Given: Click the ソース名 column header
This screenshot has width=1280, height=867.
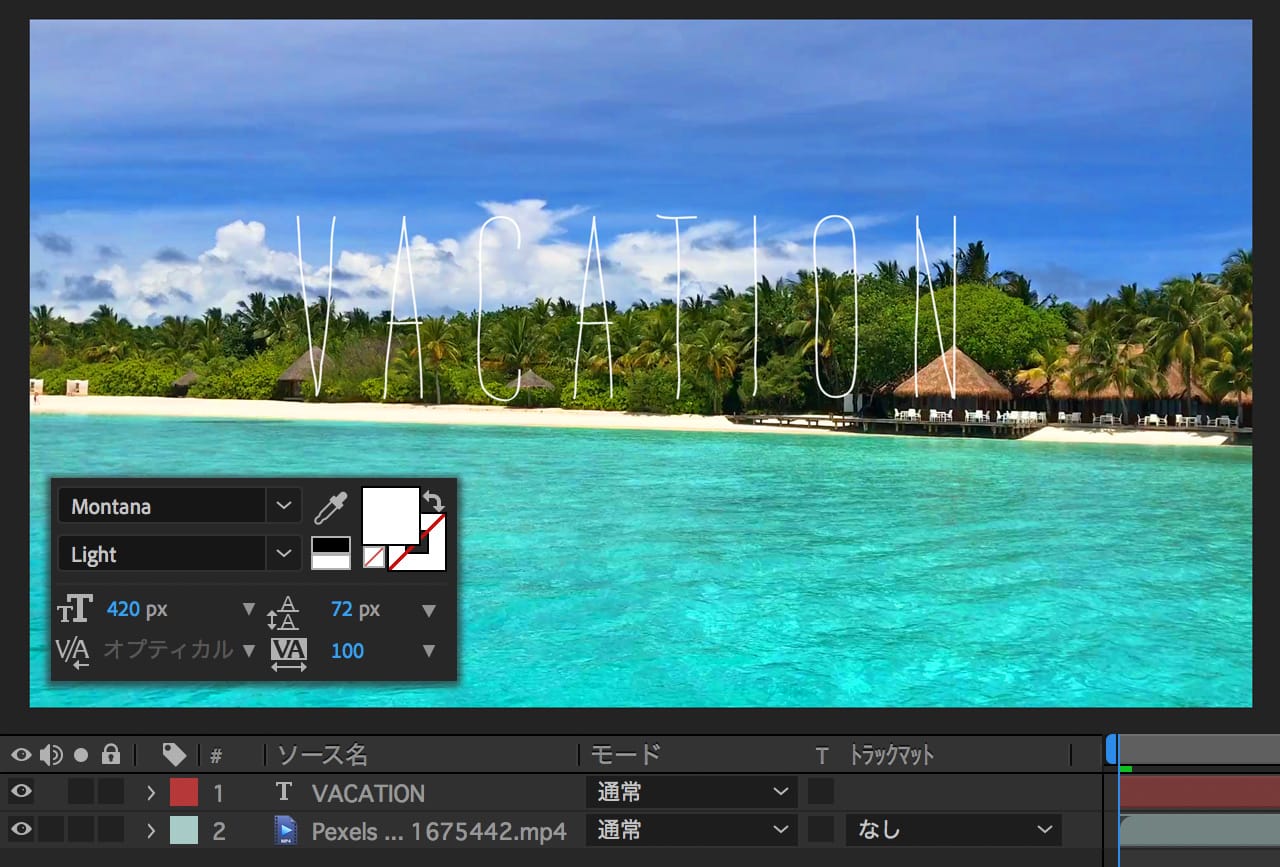Looking at the screenshot, I should pyautogui.click(x=323, y=754).
